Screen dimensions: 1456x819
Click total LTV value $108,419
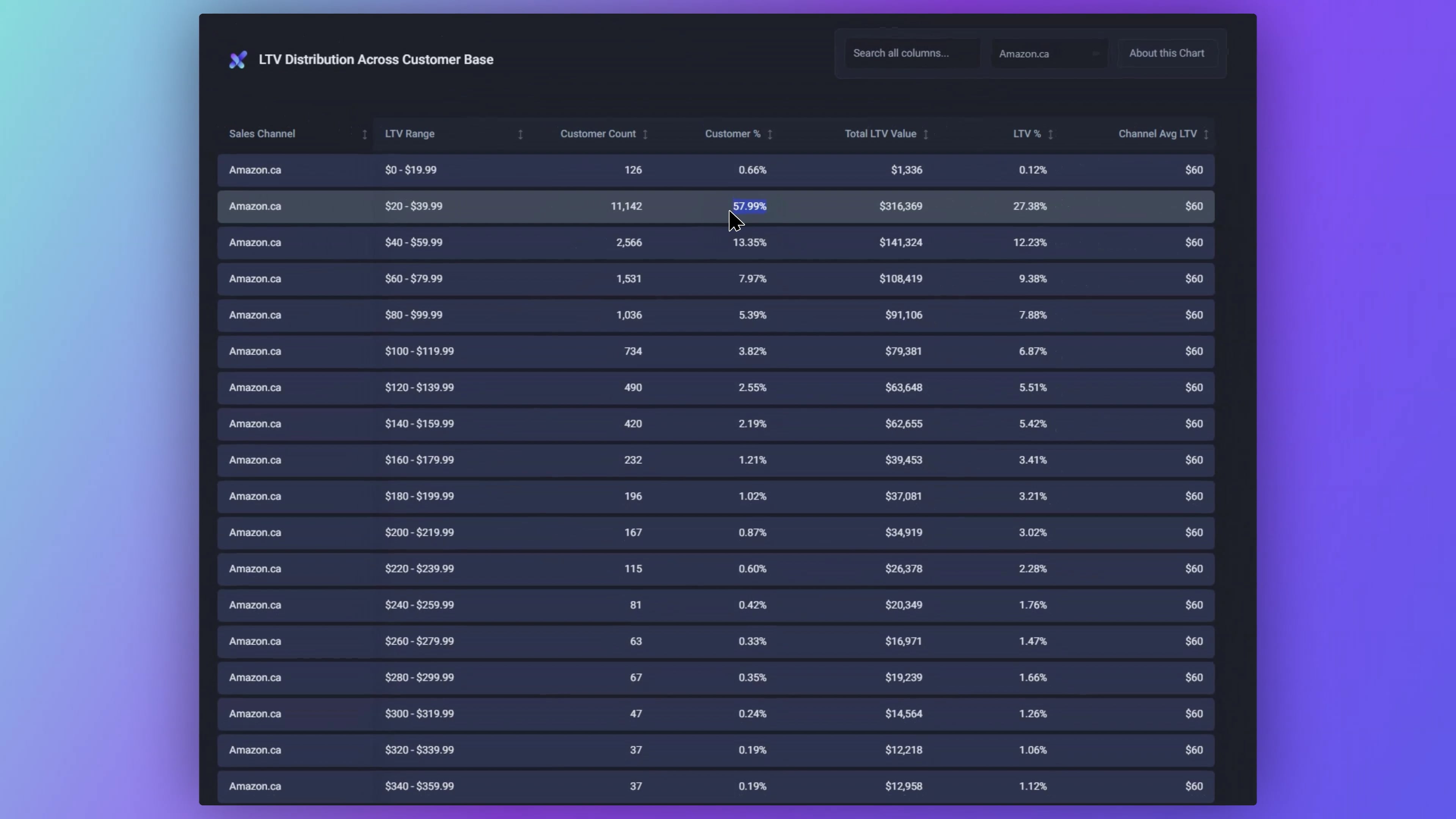pos(901,279)
